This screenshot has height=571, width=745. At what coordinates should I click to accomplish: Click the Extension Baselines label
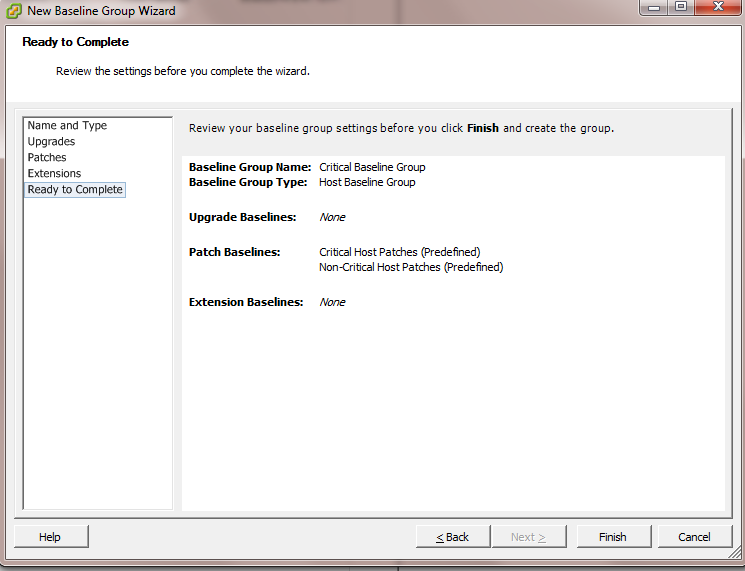pos(246,302)
